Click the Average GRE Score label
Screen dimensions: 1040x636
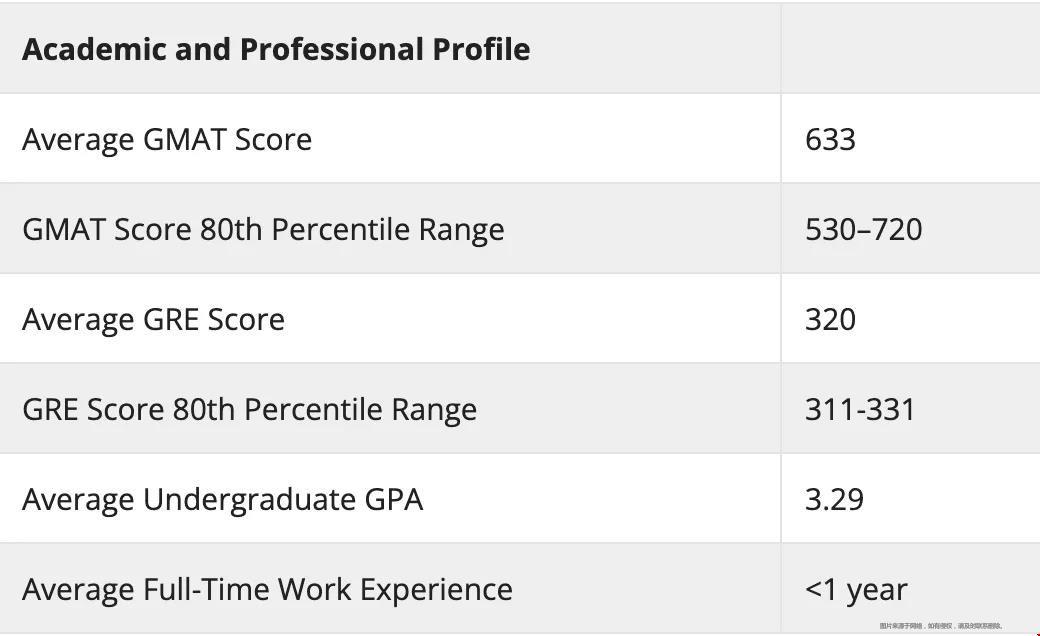click(153, 320)
